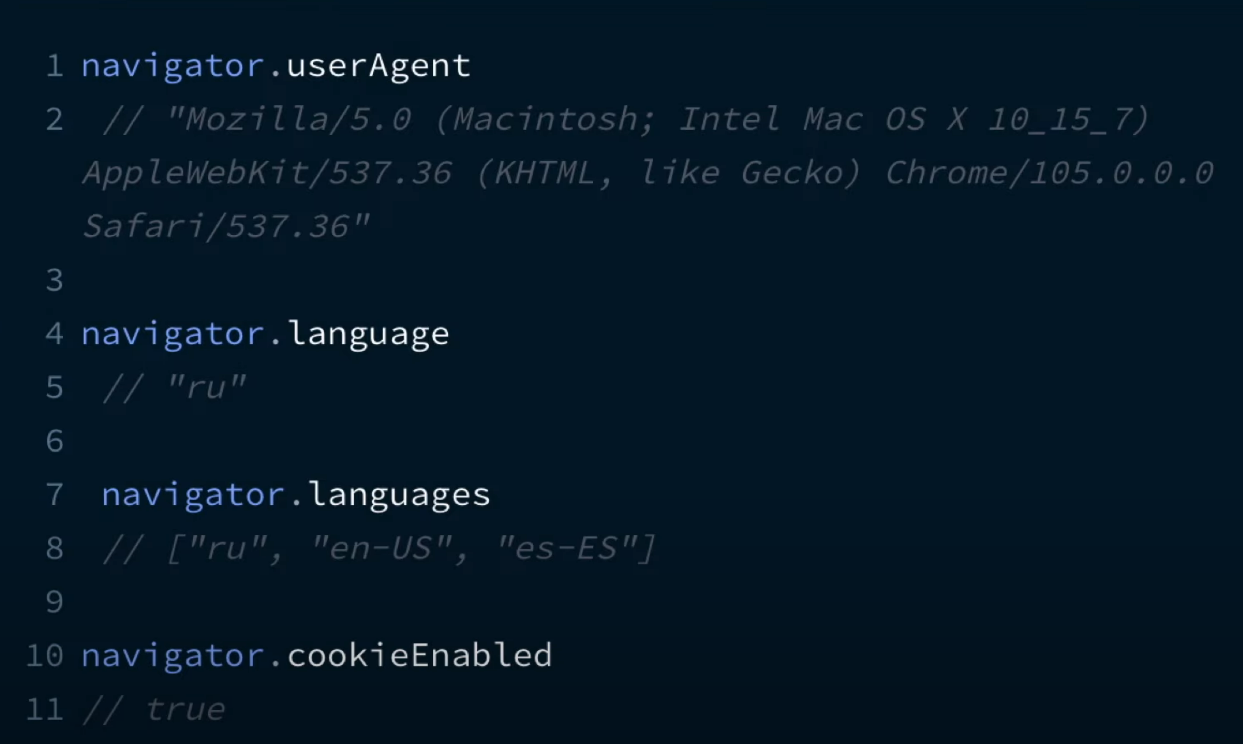The width and height of the screenshot is (1243, 744).
Task: Click the Safari/537.36 comment line
Action: [226, 227]
